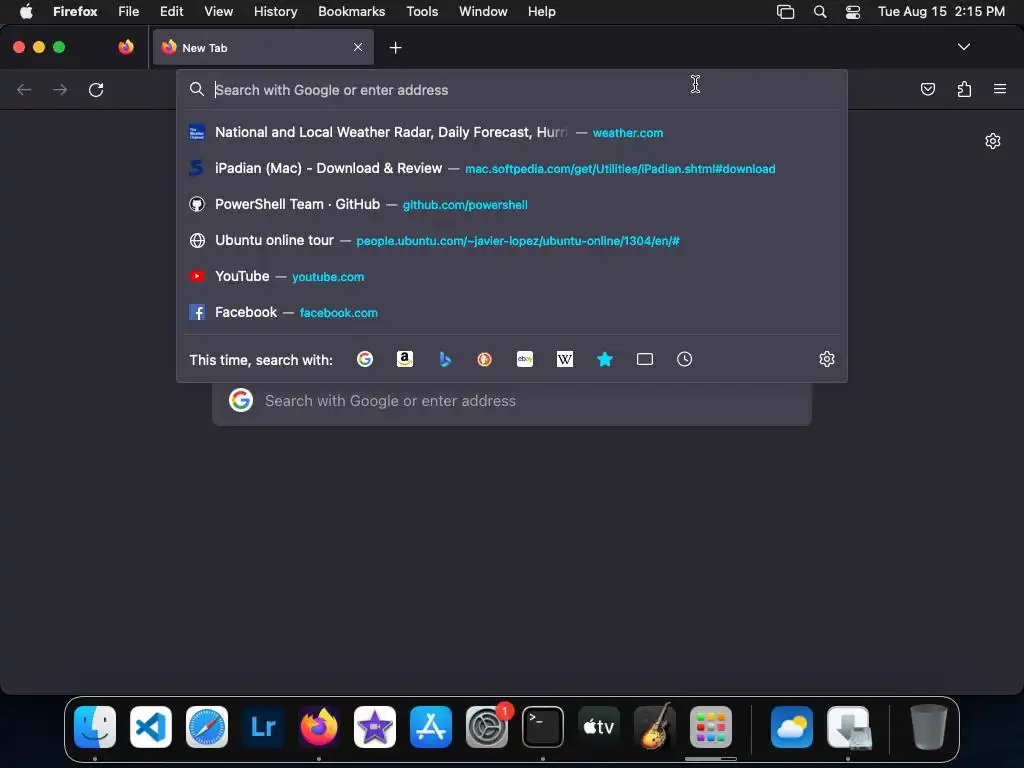The width and height of the screenshot is (1024, 768).
Task: Open Control Center in menu bar
Action: [853, 11]
